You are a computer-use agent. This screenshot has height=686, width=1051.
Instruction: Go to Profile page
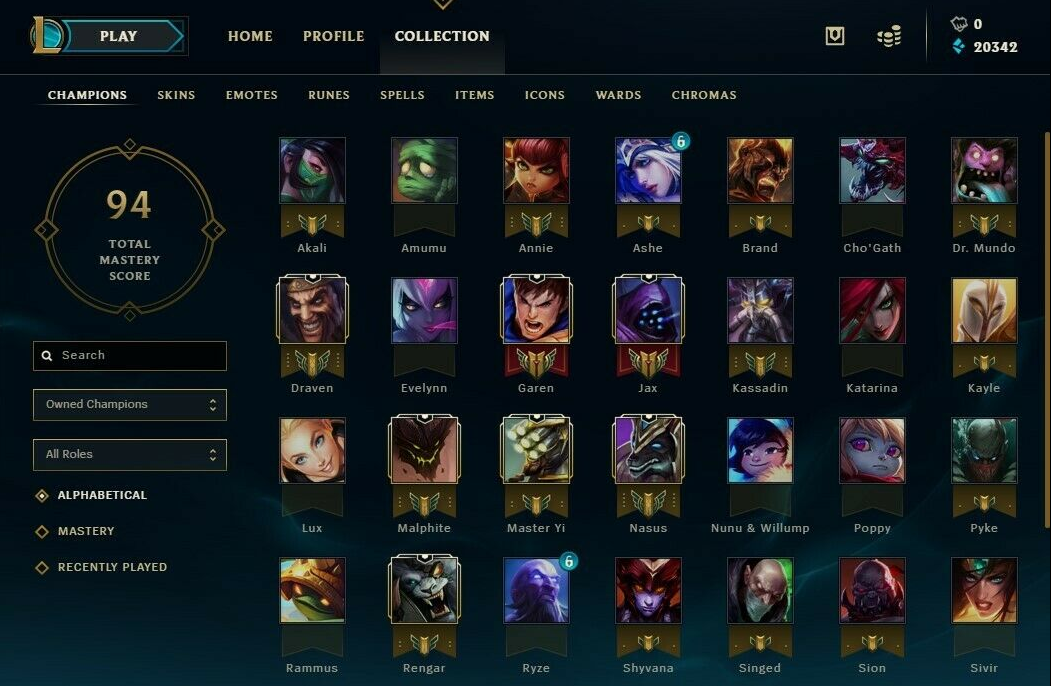pos(333,36)
